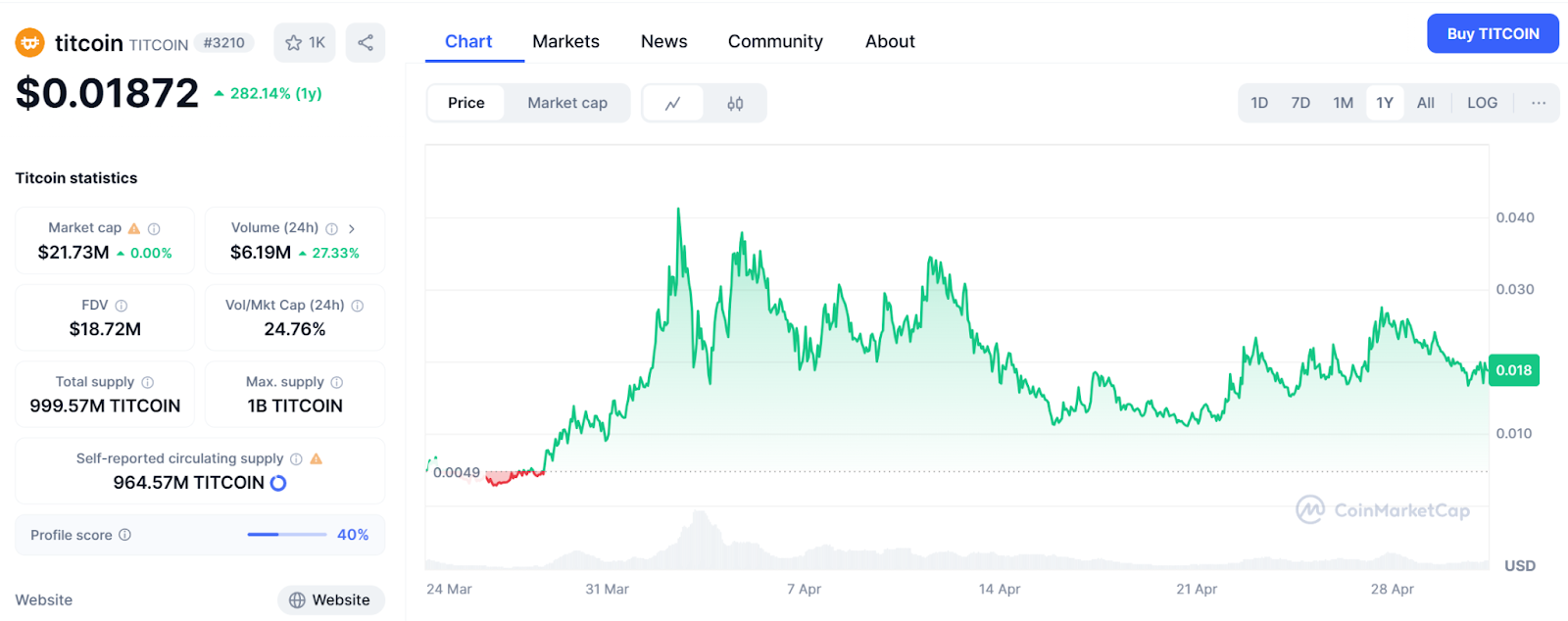Click the 999.57M TITCOIN total supply value
This screenshot has width=1568, height=621.
(105, 406)
